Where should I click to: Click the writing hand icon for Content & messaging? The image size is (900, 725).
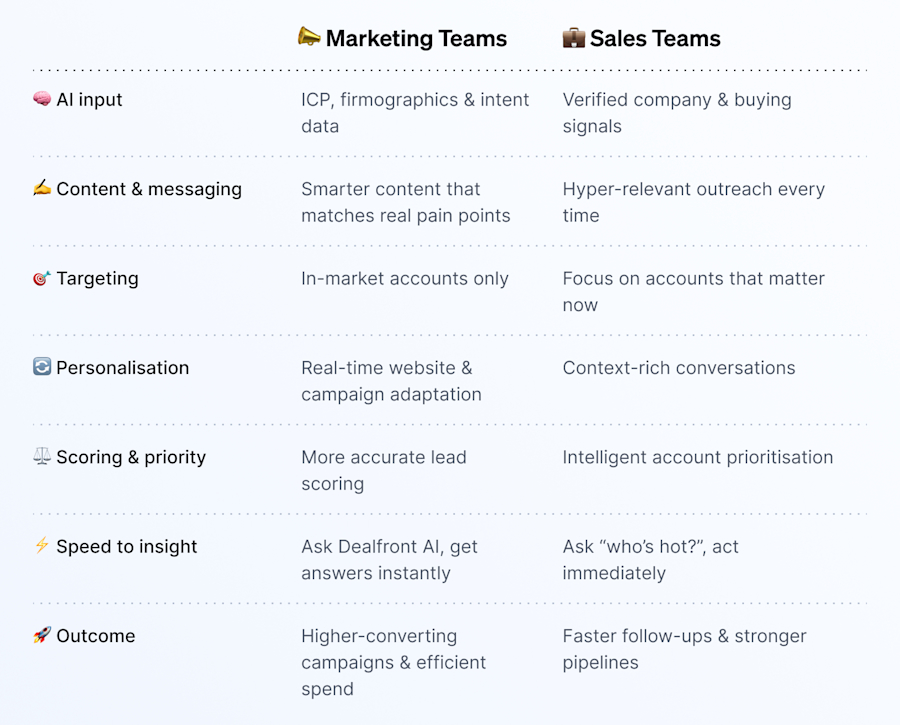click(x=42, y=188)
